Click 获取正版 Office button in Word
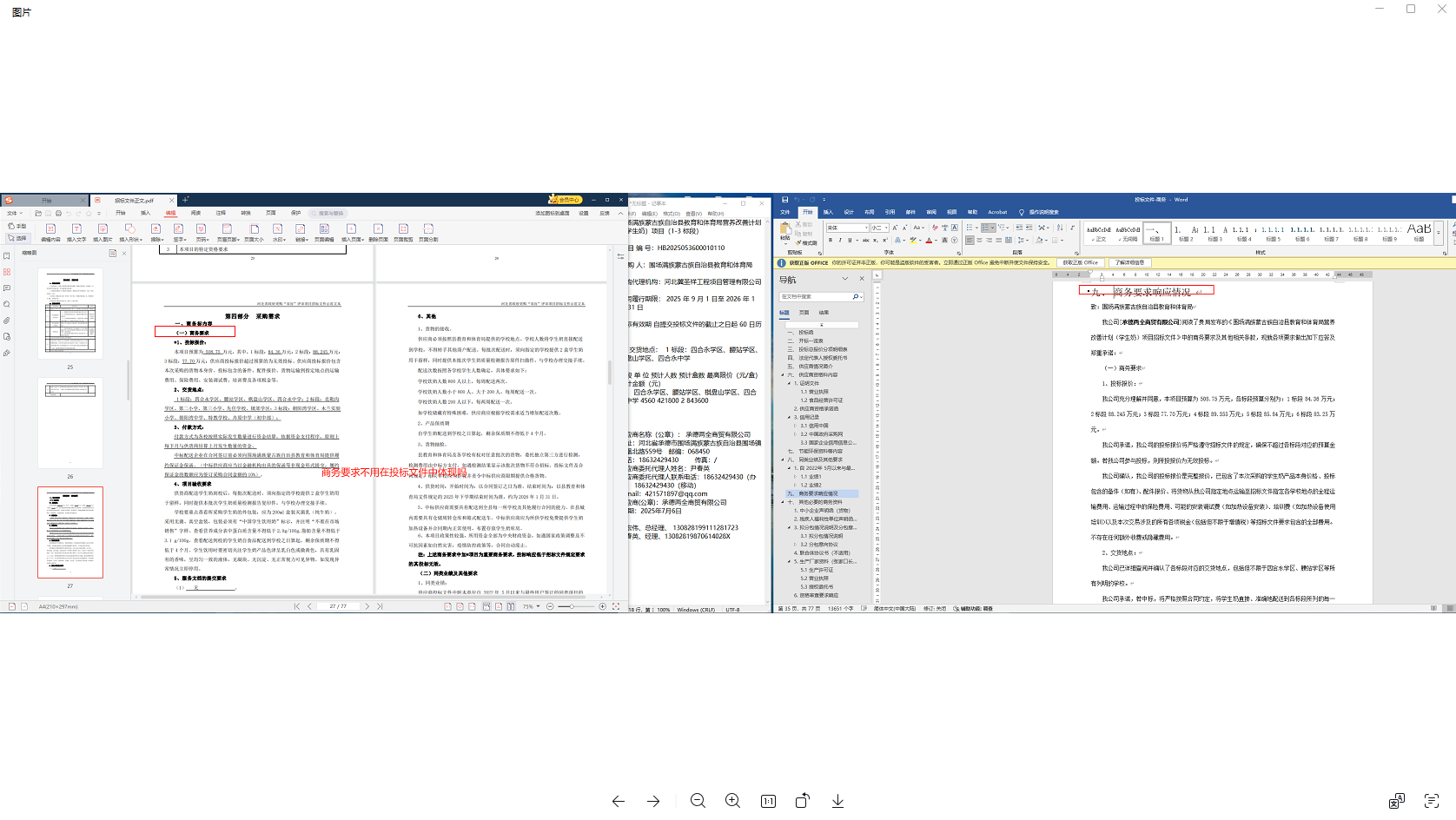Image resolution: width=1456 pixels, height=820 pixels. 1081,262
